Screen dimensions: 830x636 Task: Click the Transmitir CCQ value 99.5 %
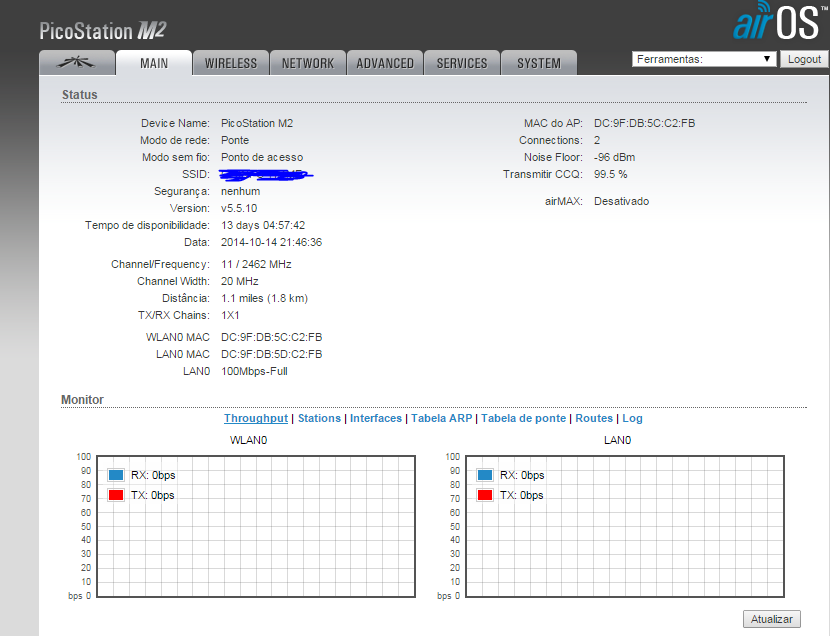610,174
